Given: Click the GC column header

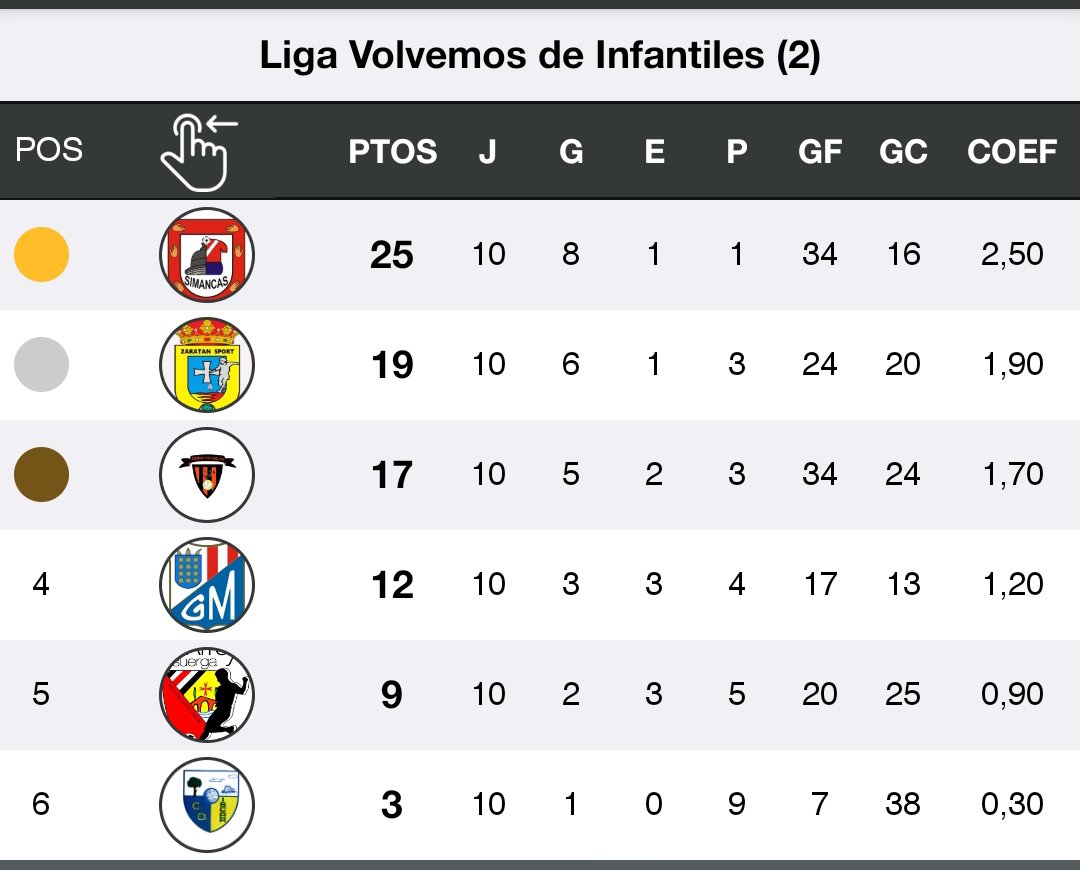Looking at the screenshot, I should point(903,152).
